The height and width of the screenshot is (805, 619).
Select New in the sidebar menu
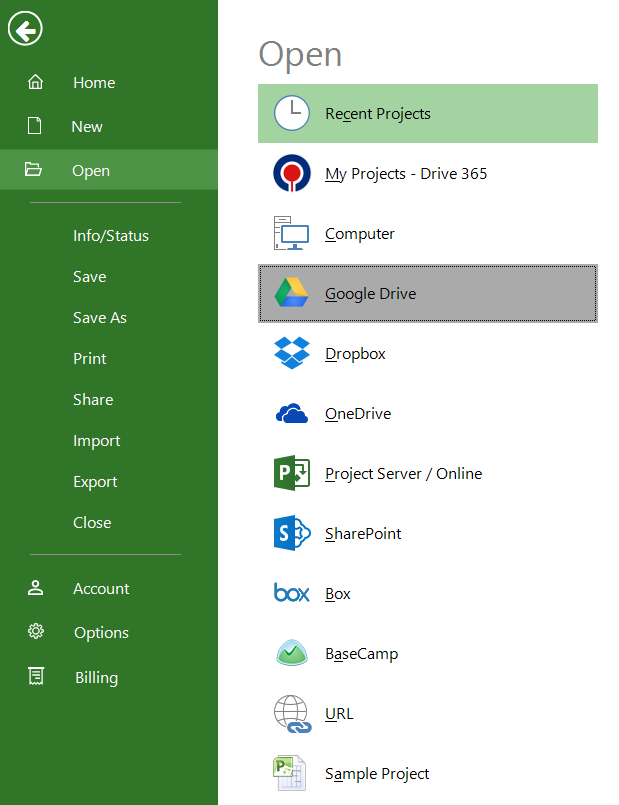click(x=87, y=127)
